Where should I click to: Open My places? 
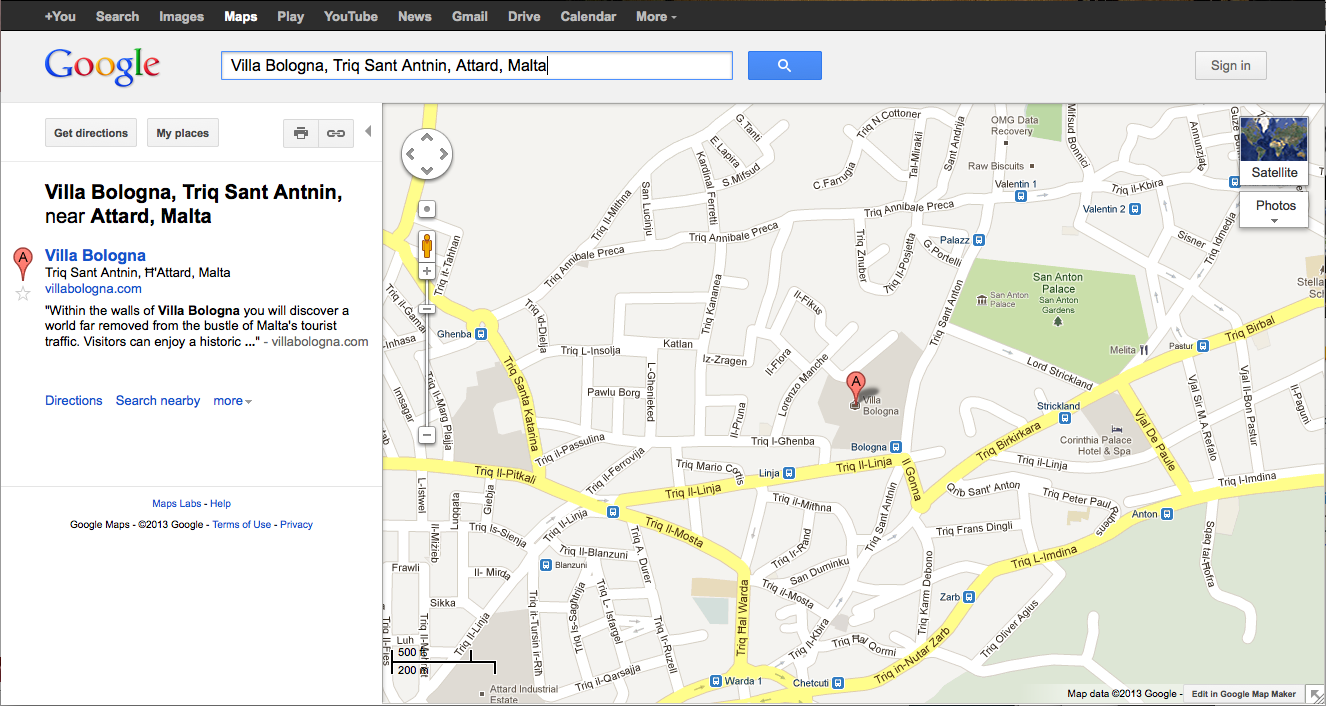coord(183,133)
